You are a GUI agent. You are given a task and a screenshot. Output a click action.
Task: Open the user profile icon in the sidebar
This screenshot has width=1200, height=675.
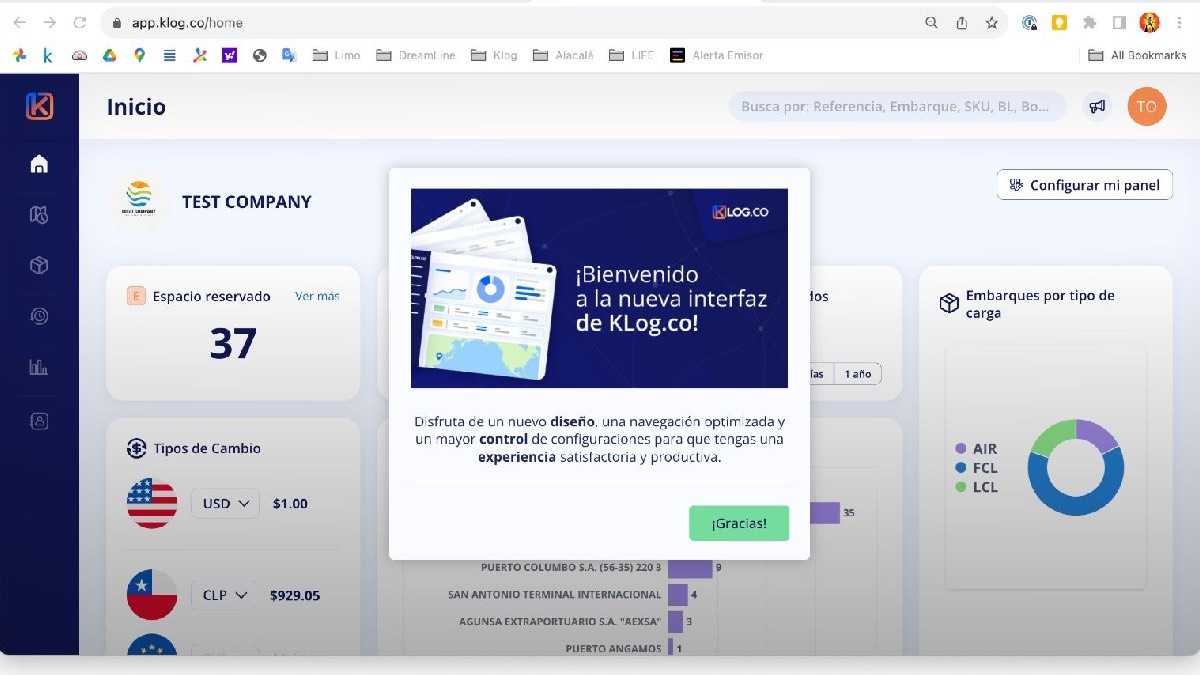coord(38,420)
